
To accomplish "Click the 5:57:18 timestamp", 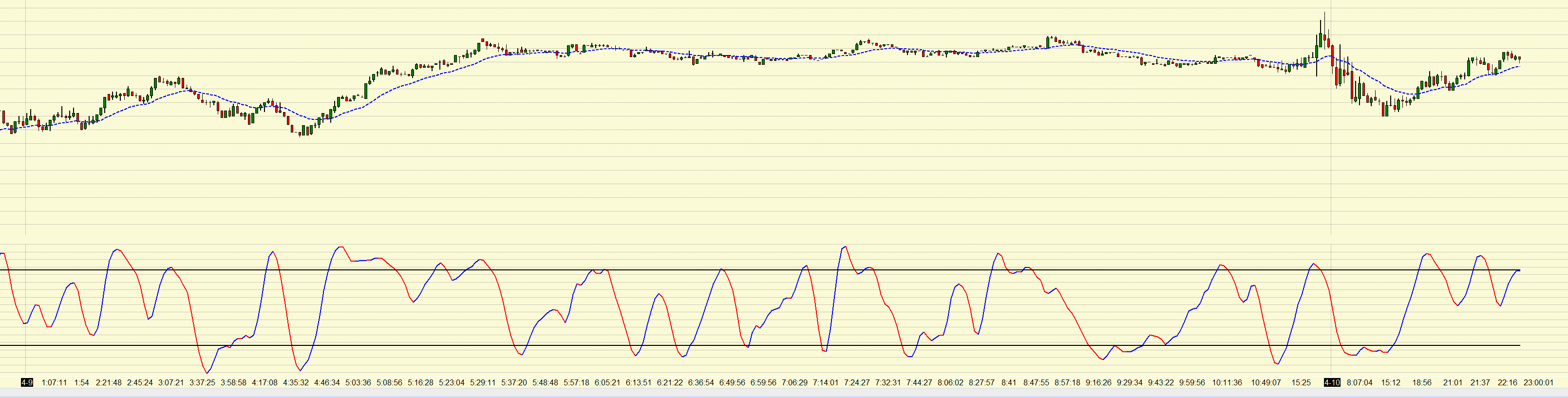I will pyautogui.click(x=576, y=383).
